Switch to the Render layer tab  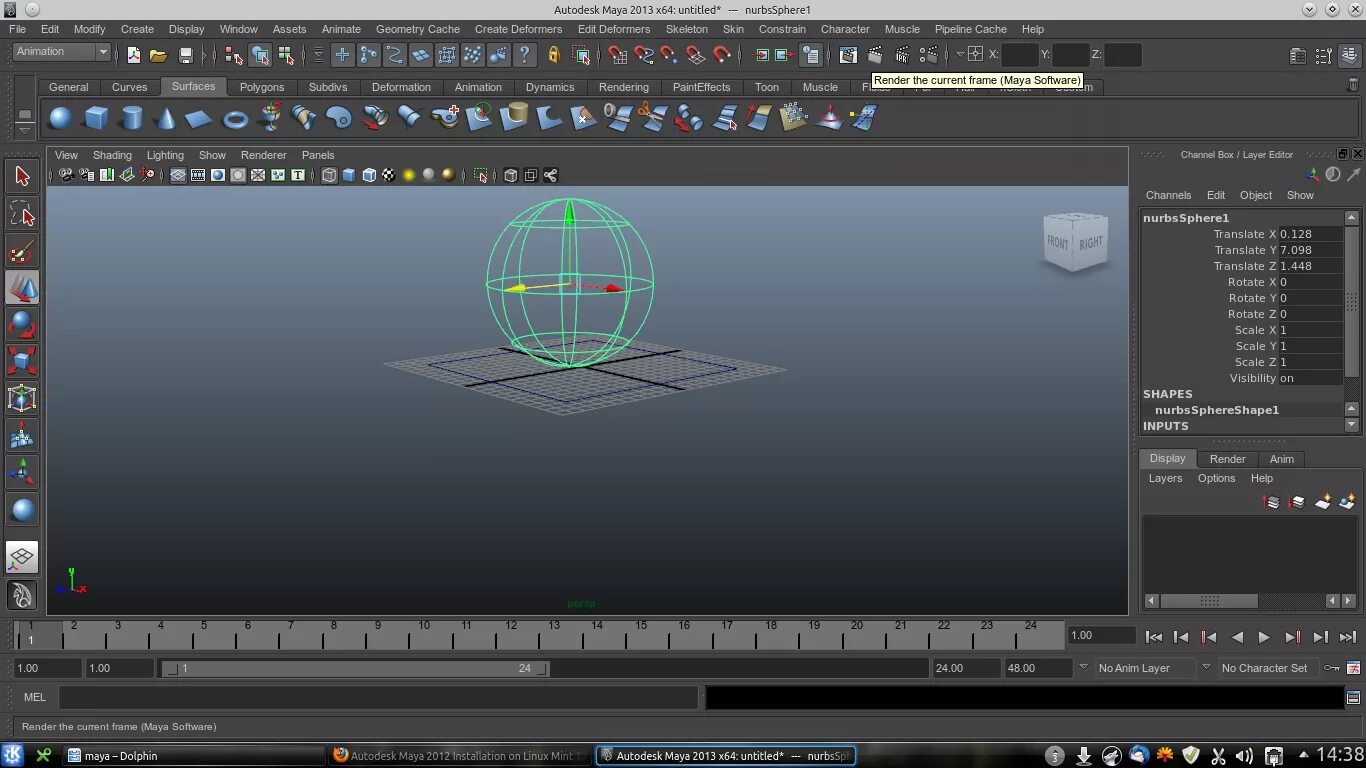(x=1227, y=459)
